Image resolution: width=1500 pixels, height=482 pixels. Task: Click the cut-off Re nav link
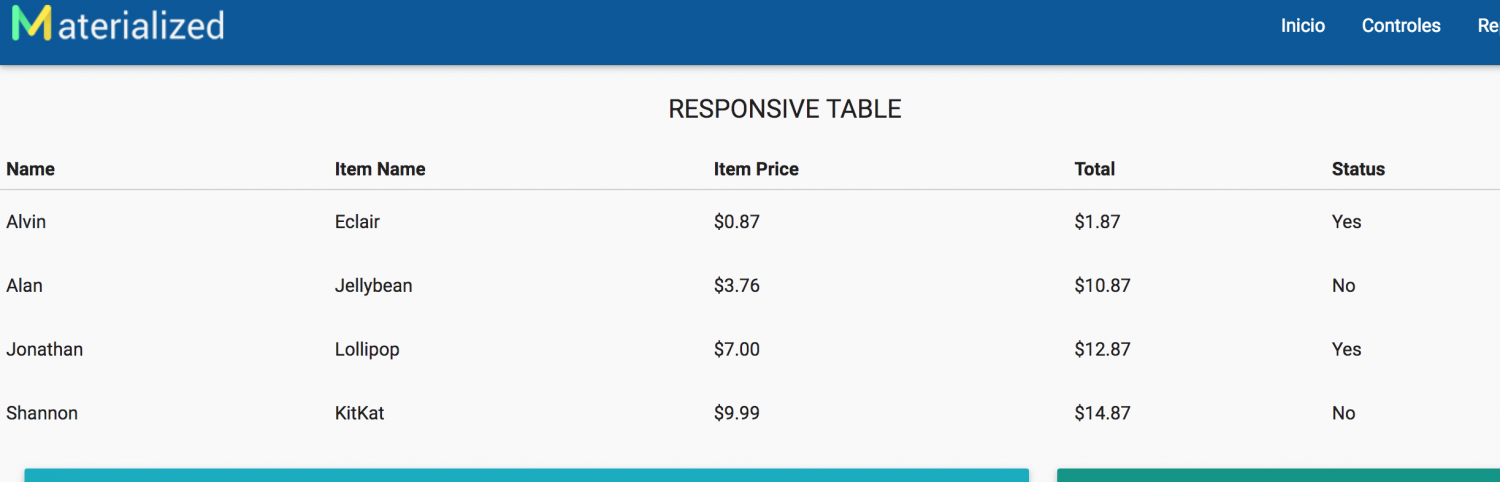coord(1488,26)
